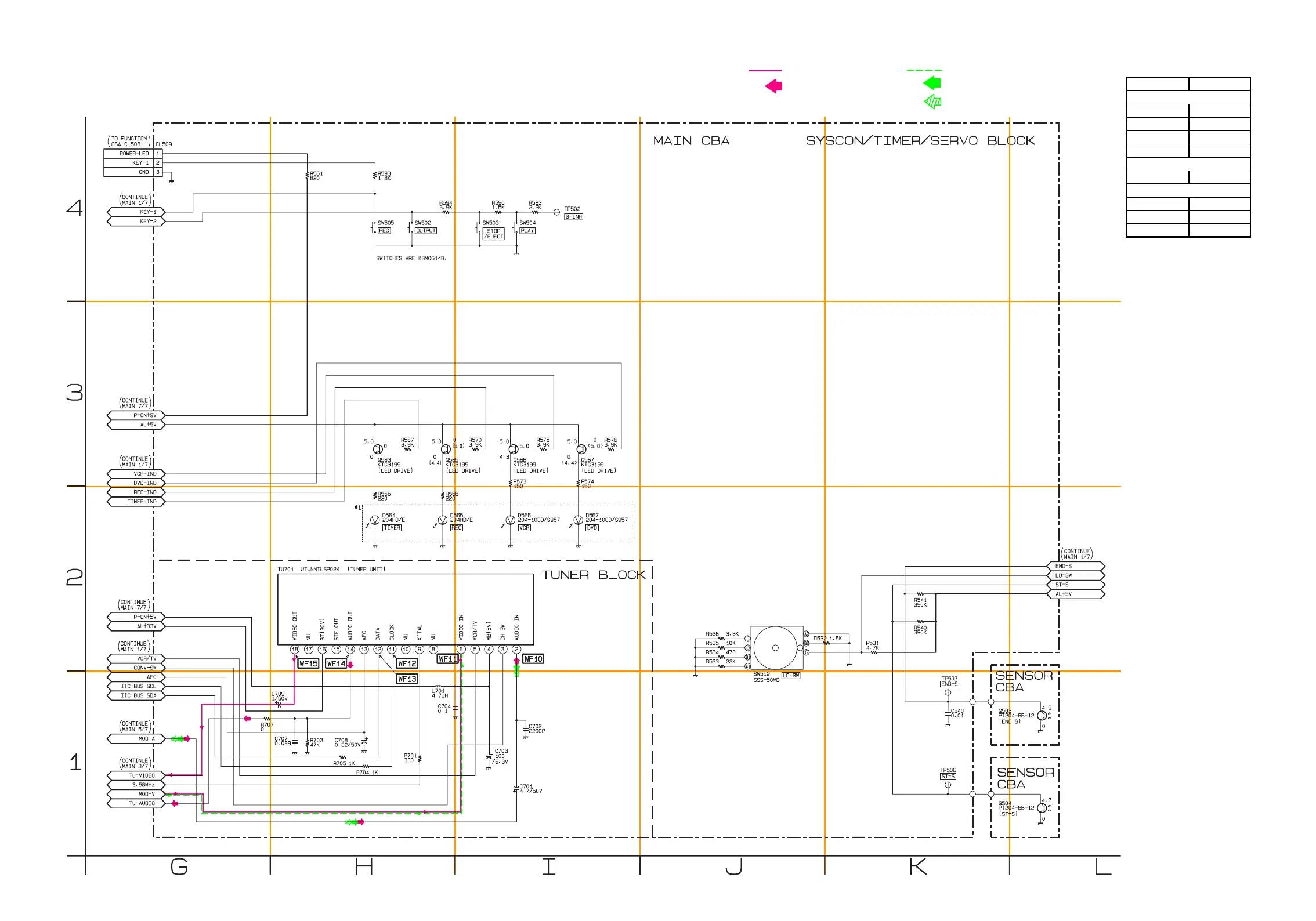This screenshot has width=1316, height=921.
Task: Click the REC label under SW505
Action: pos(384,231)
